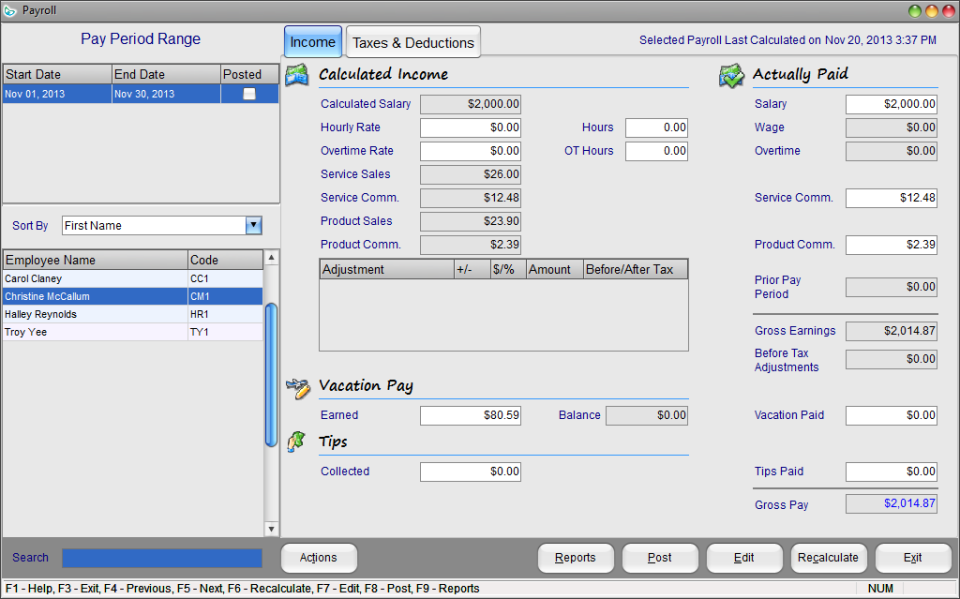Click the Before/After Tax column header
This screenshot has width=960, height=599.
click(x=635, y=269)
